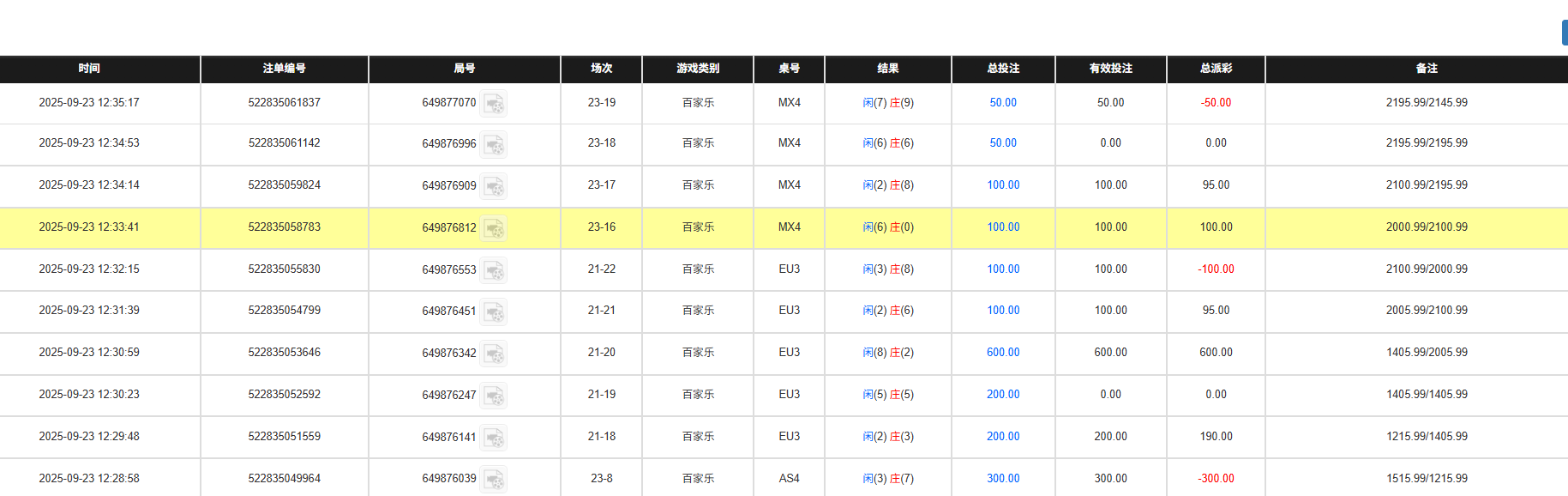This screenshot has width=1568, height=496.
Task: Open replay video for round 649876342
Action: [x=495, y=354]
